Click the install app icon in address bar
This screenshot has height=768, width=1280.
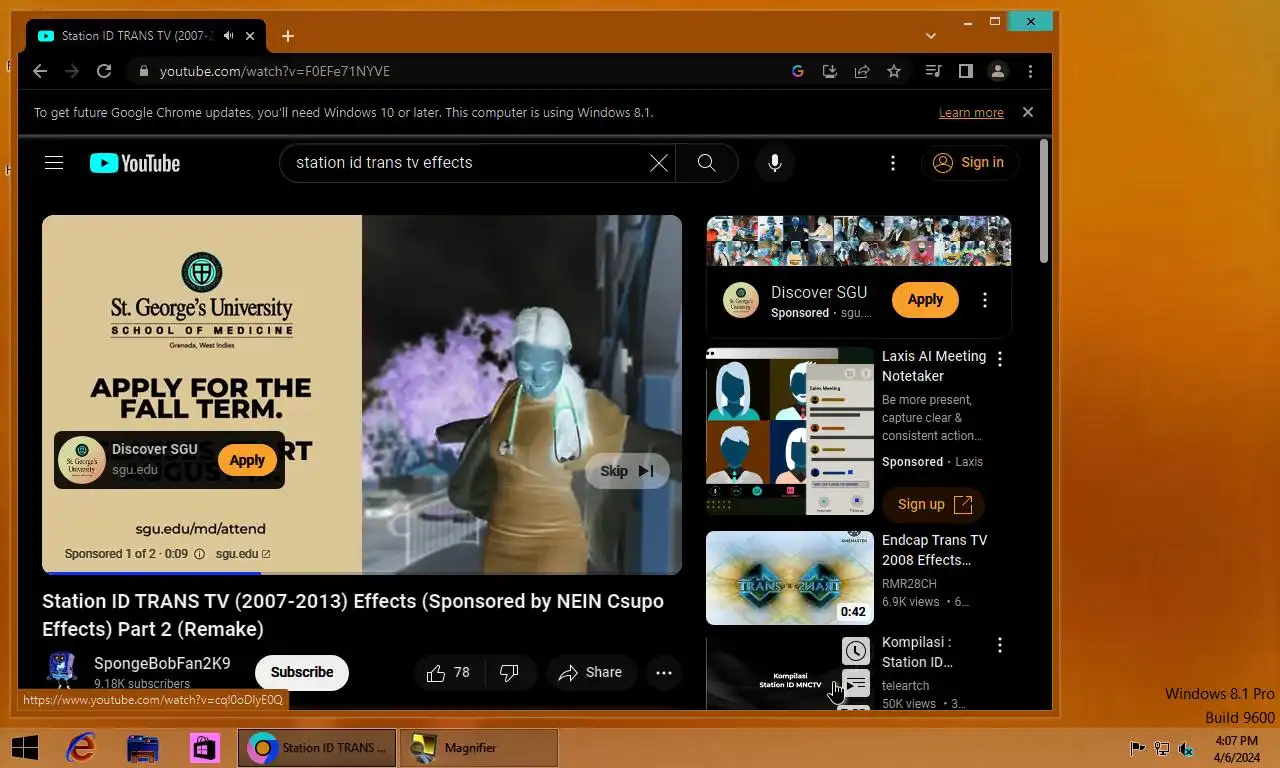coord(829,71)
